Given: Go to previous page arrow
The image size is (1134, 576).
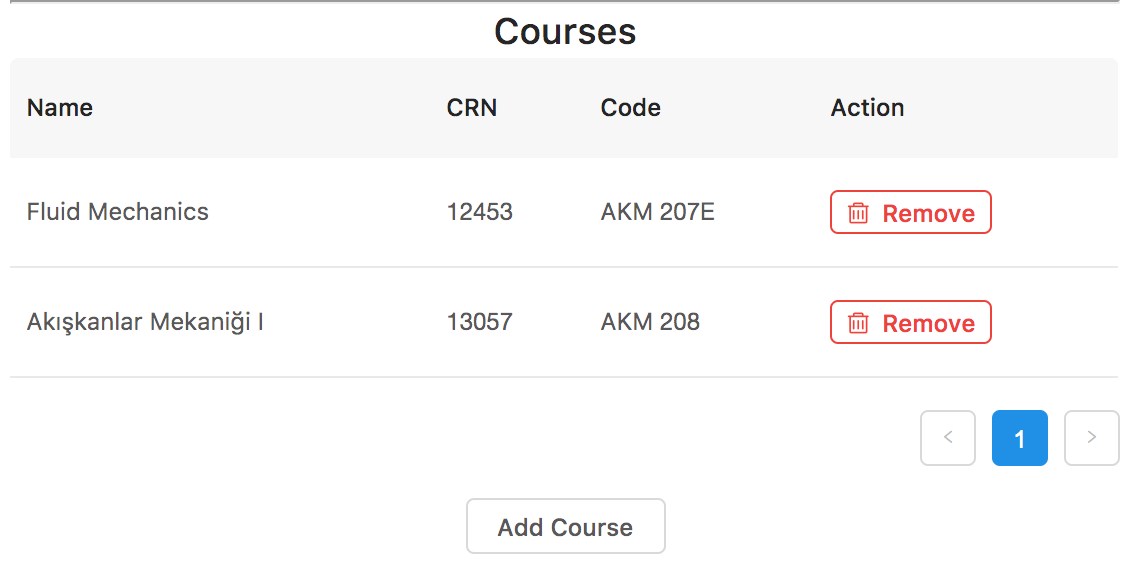Looking at the screenshot, I should [x=947, y=438].
